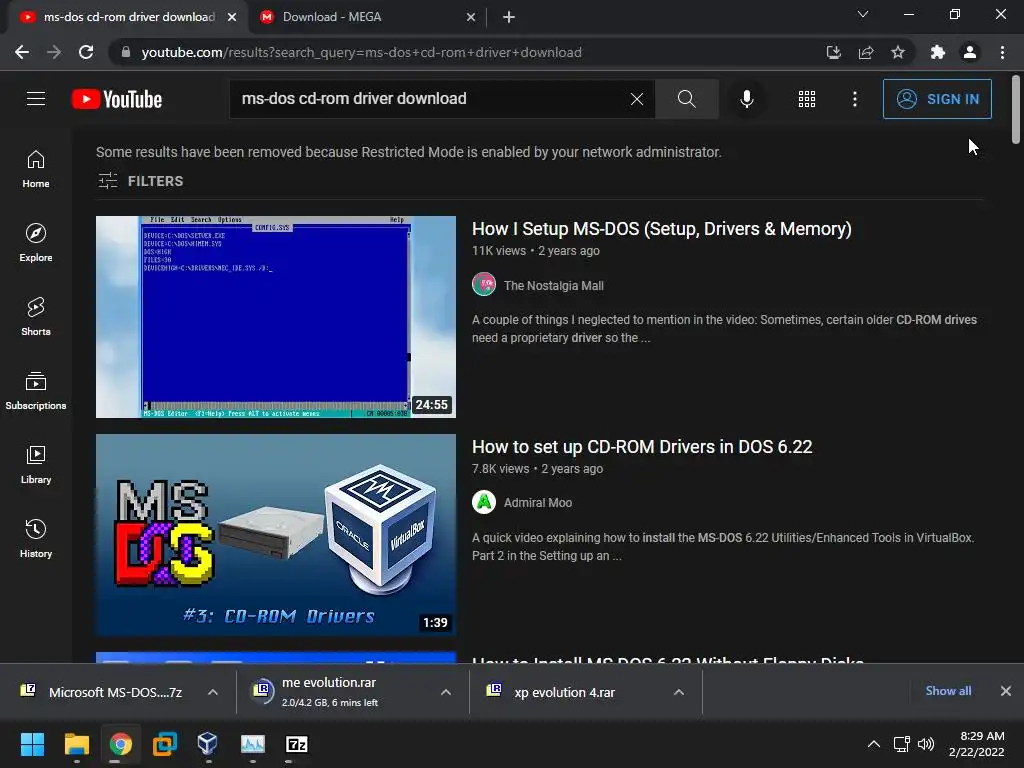Go to the YouTube logo home link

click(x=117, y=99)
